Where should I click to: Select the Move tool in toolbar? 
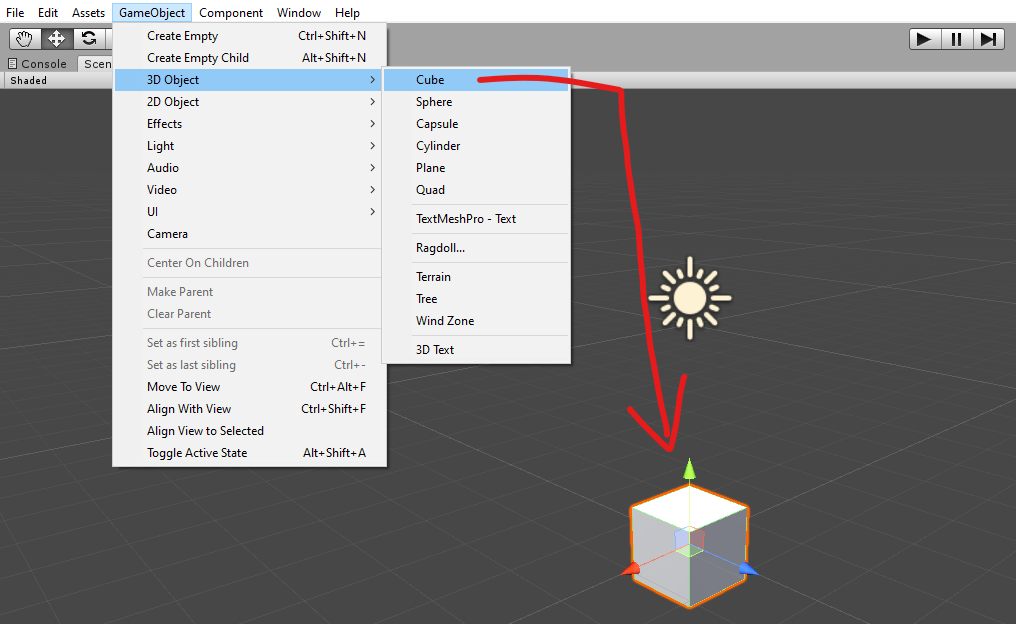(57, 38)
